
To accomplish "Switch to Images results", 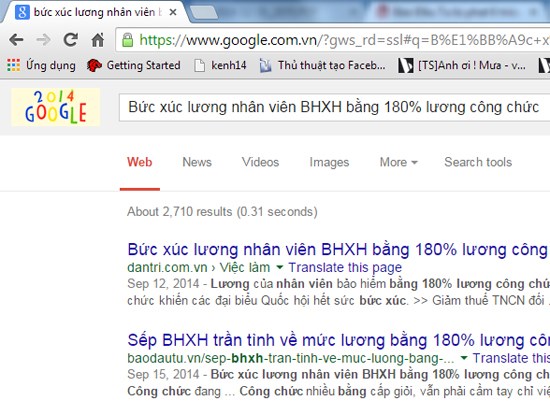I will [329, 162].
